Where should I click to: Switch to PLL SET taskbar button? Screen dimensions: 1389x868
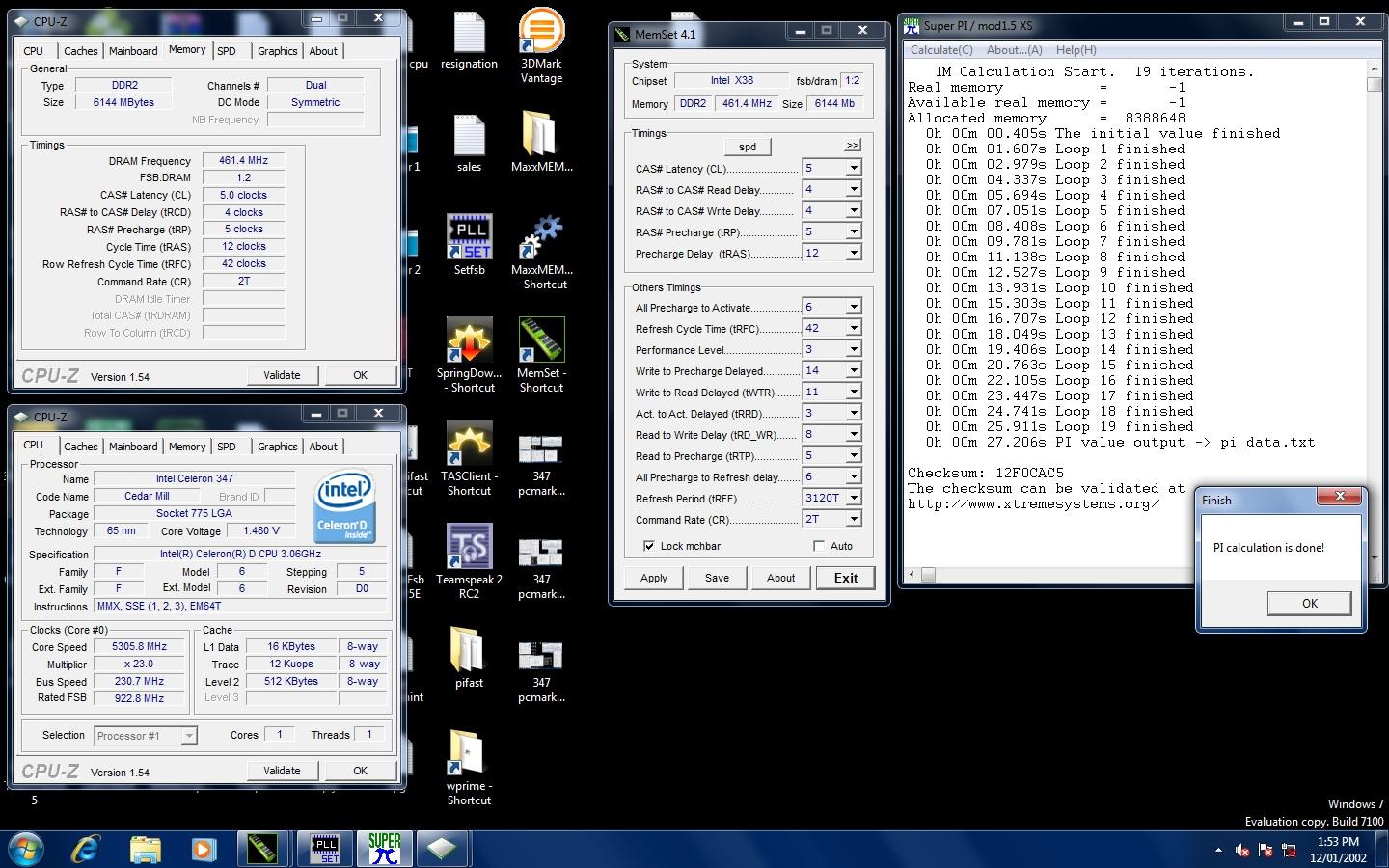click(x=324, y=849)
